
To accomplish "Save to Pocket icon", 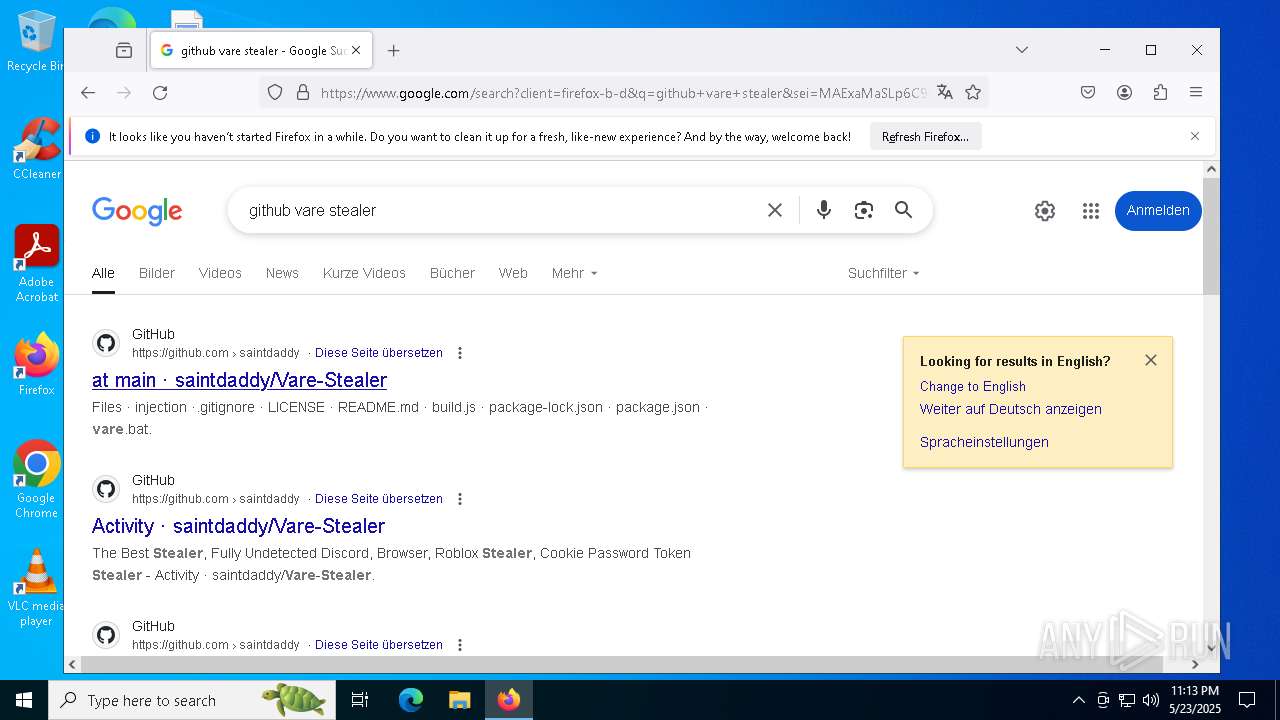I will pos(1088,92).
